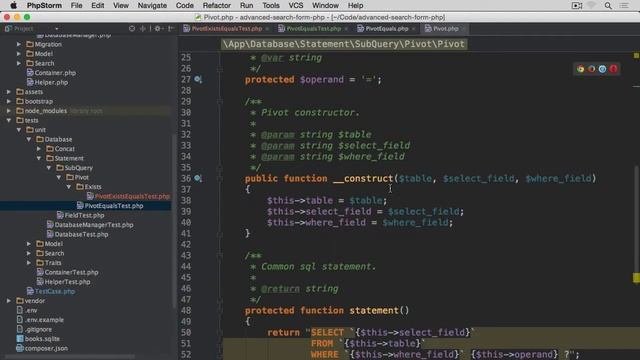Screen dimensions: 640x360
Task: Close the PivotEqualsTest.php editor tab
Action: coord(346,29)
